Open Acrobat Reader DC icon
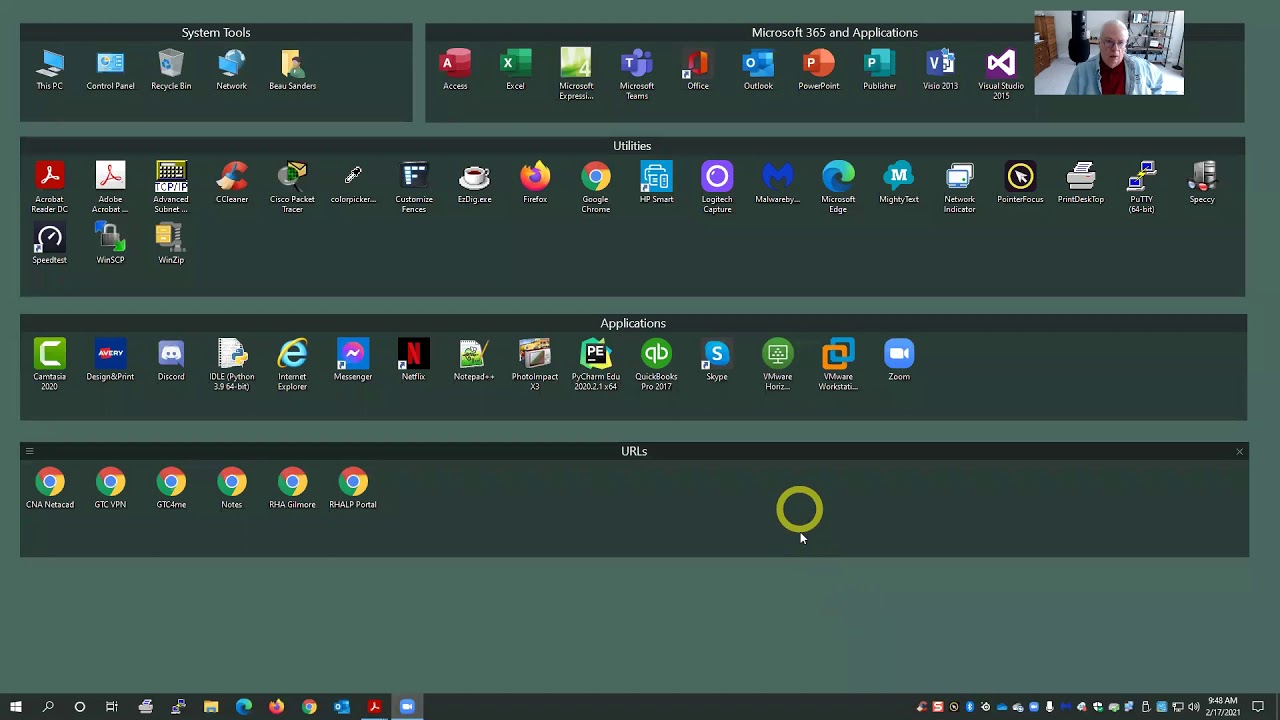This screenshot has width=1280, height=720. 49,187
